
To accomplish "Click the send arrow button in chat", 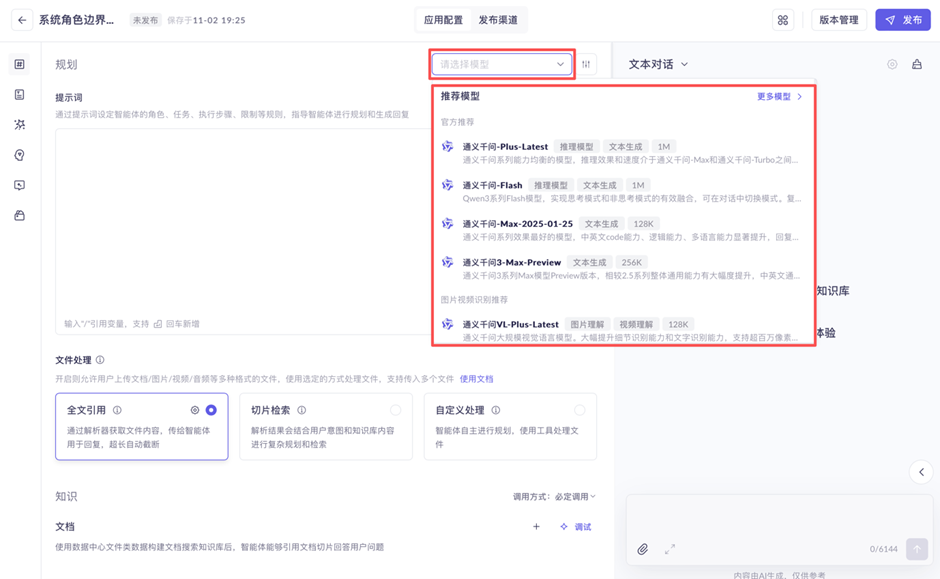I will (x=917, y=548).
